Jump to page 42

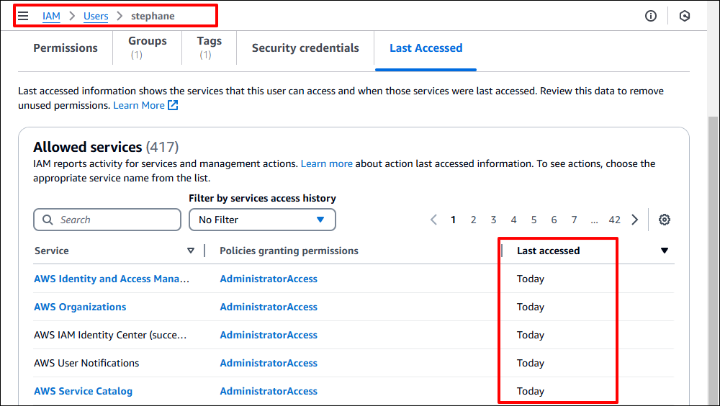614,220
